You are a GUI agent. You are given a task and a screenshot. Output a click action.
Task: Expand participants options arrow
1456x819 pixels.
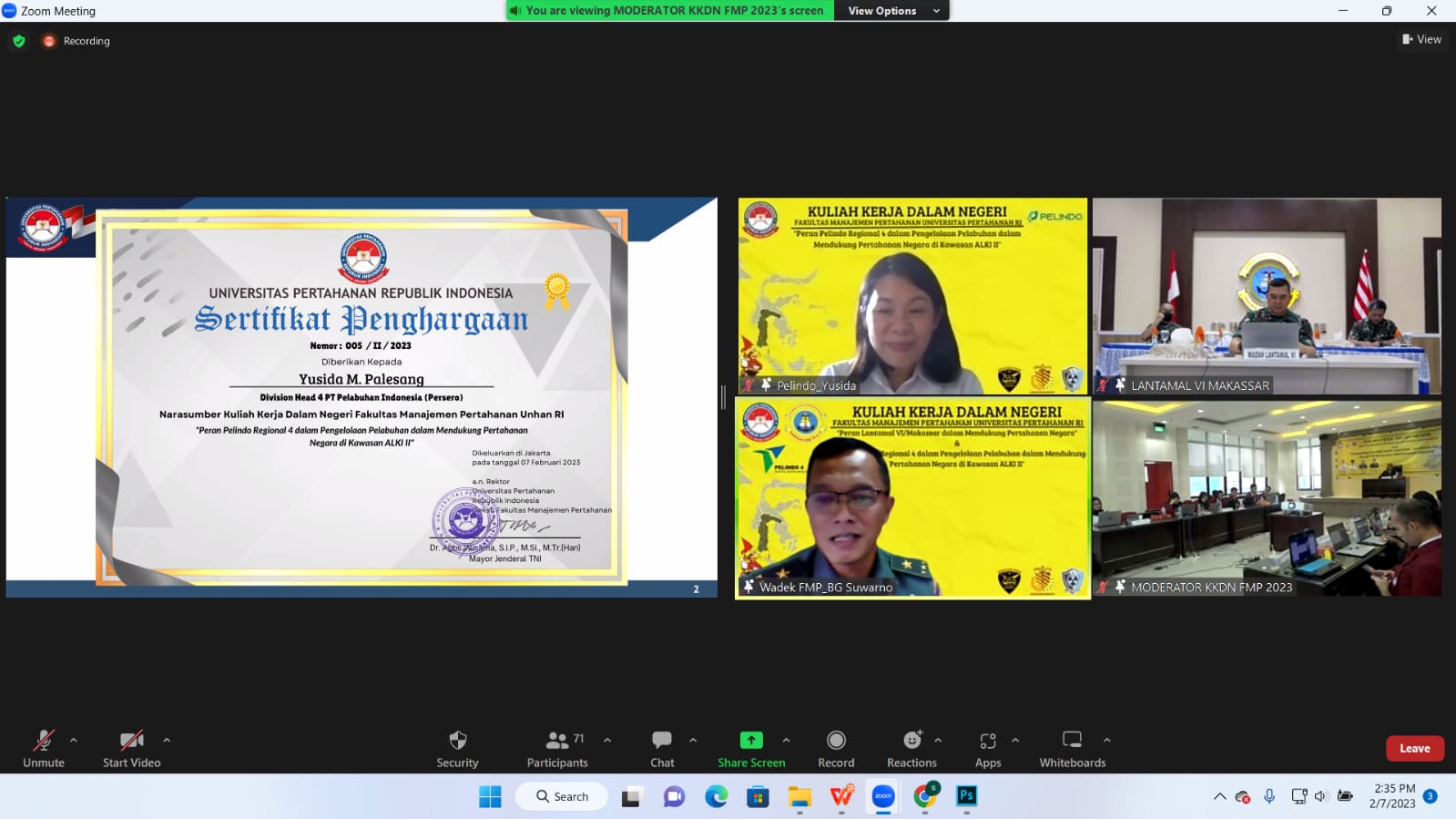point(607,740)
